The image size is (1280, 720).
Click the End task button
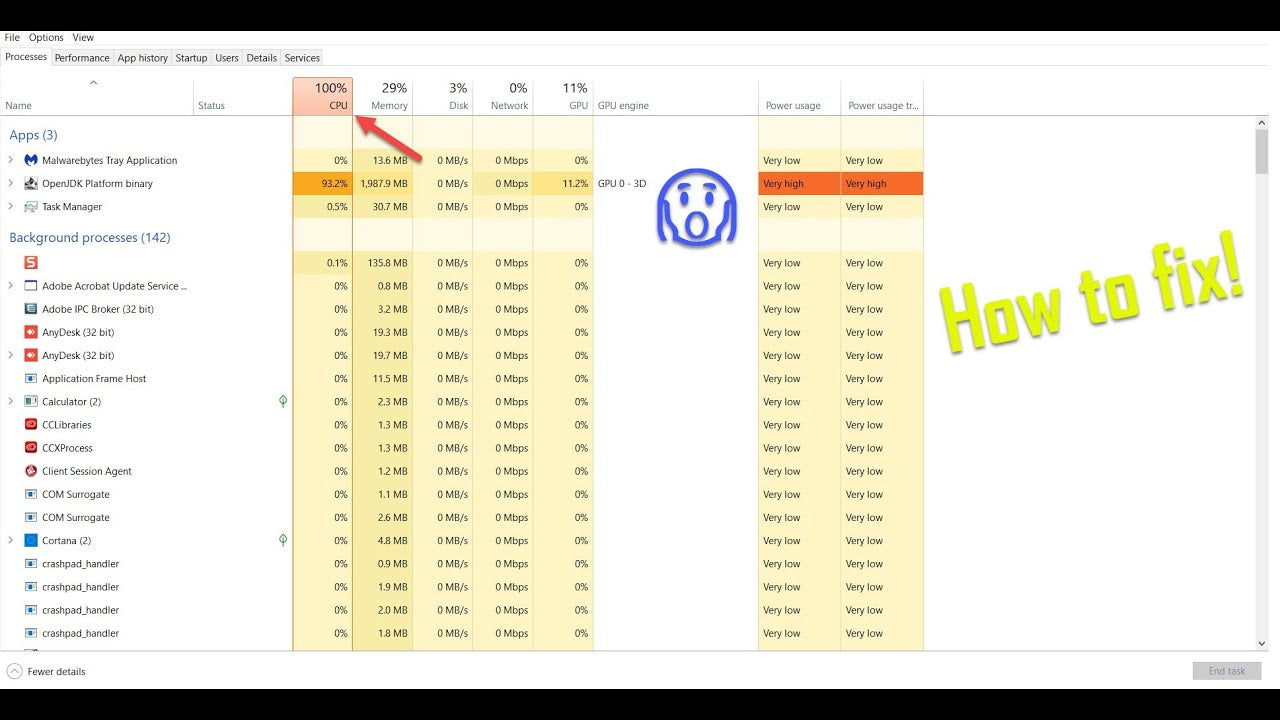pos(1226,671)
